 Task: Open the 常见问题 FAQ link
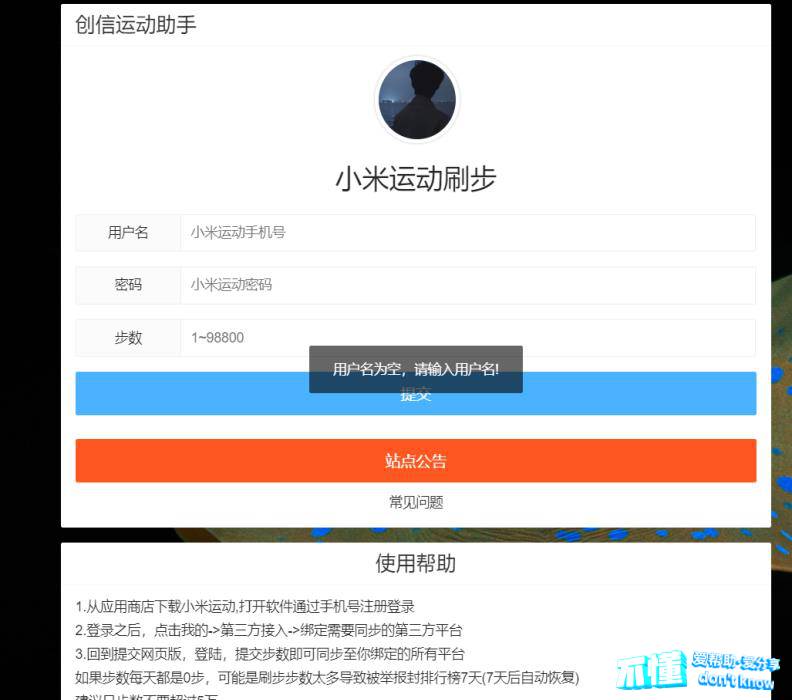(416, 503)
